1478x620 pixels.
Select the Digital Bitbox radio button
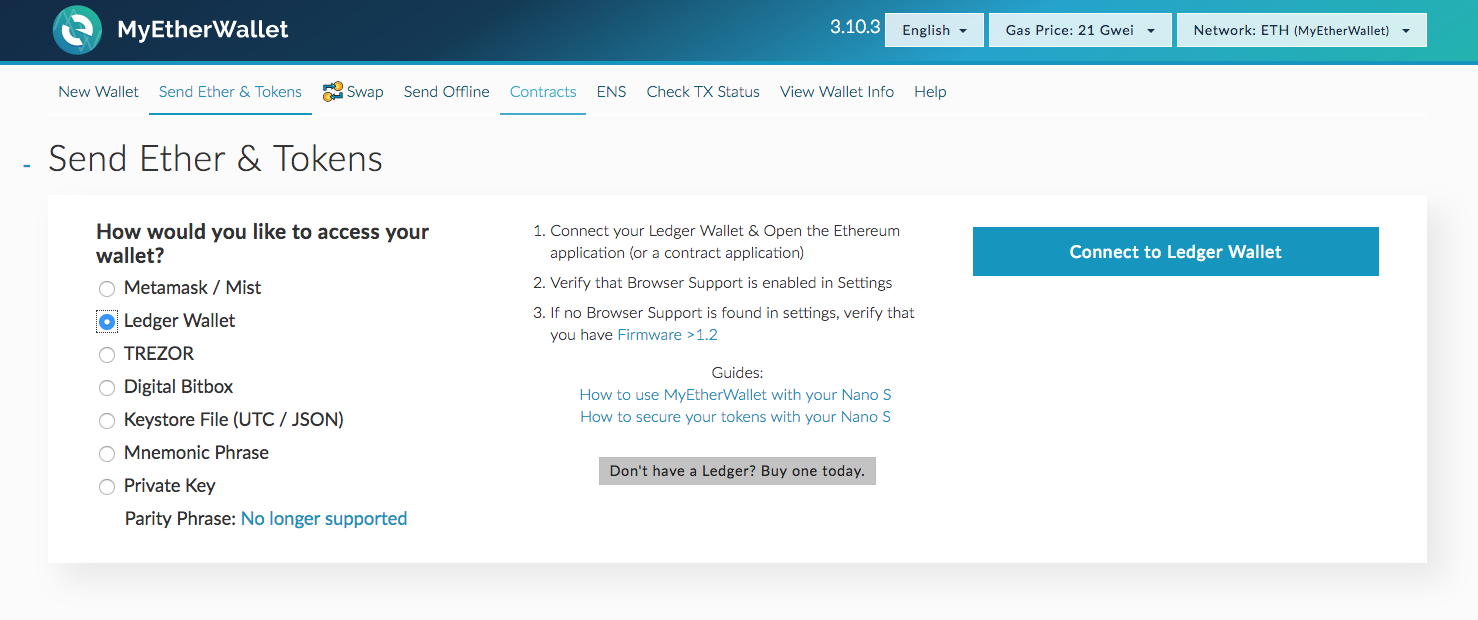pyautogui.click(x=107, y=388)
